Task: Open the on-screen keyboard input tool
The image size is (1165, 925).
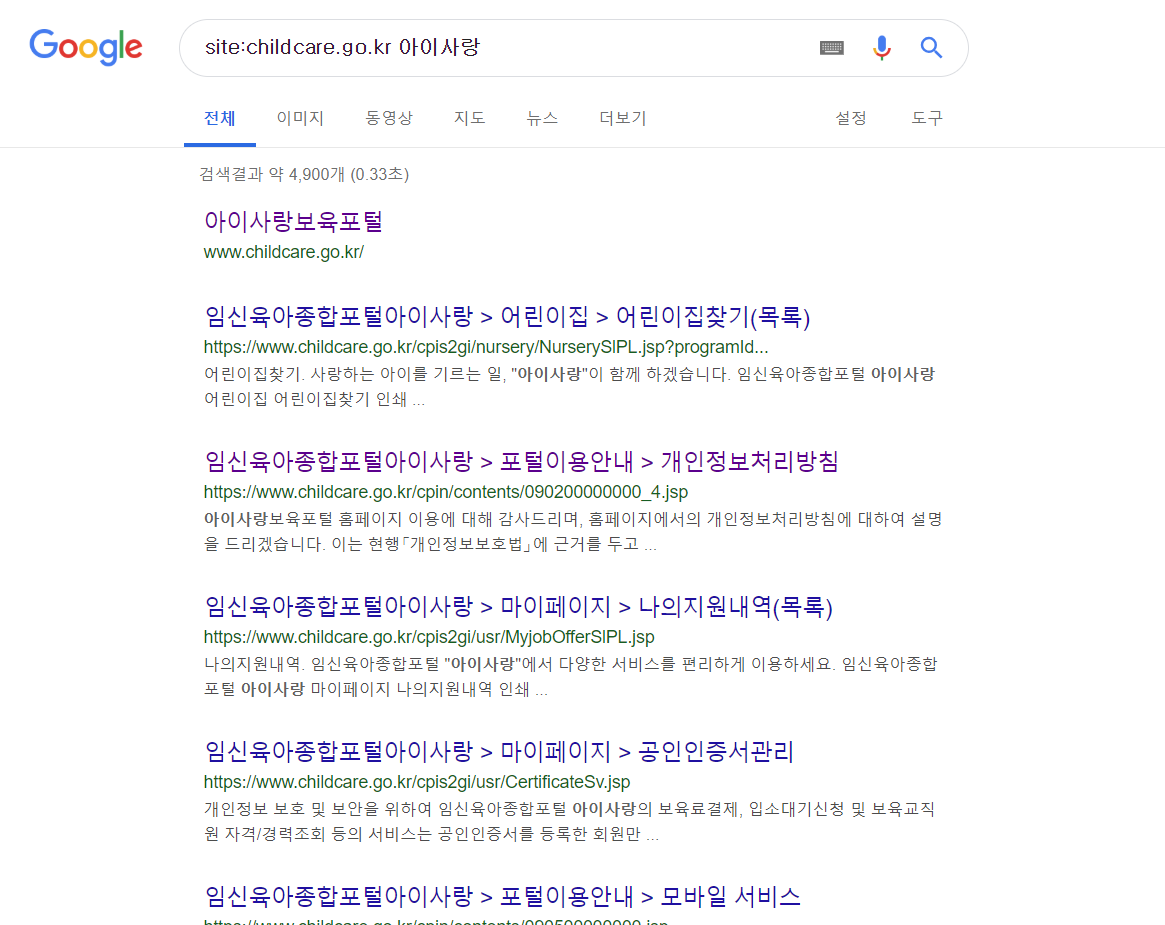Action: (x=832, y=48)
